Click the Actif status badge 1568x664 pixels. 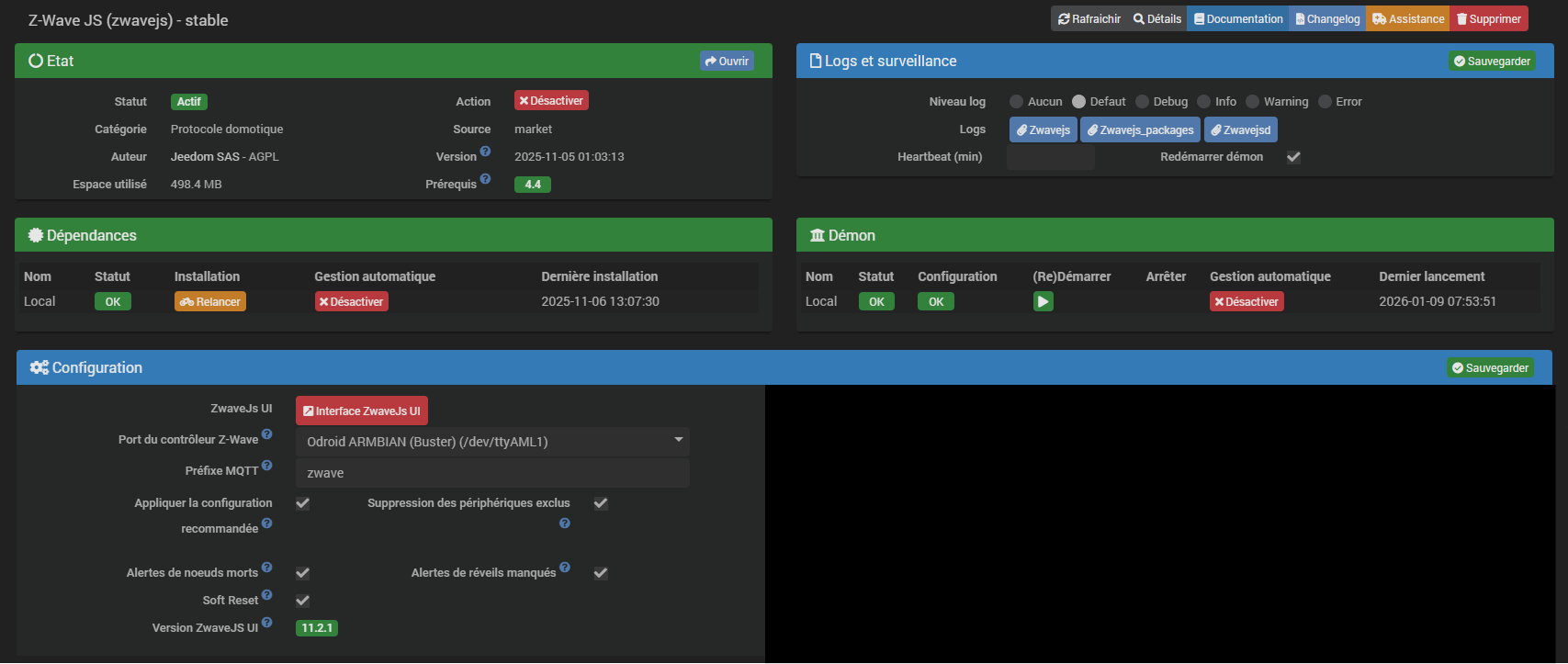point(189,102)
